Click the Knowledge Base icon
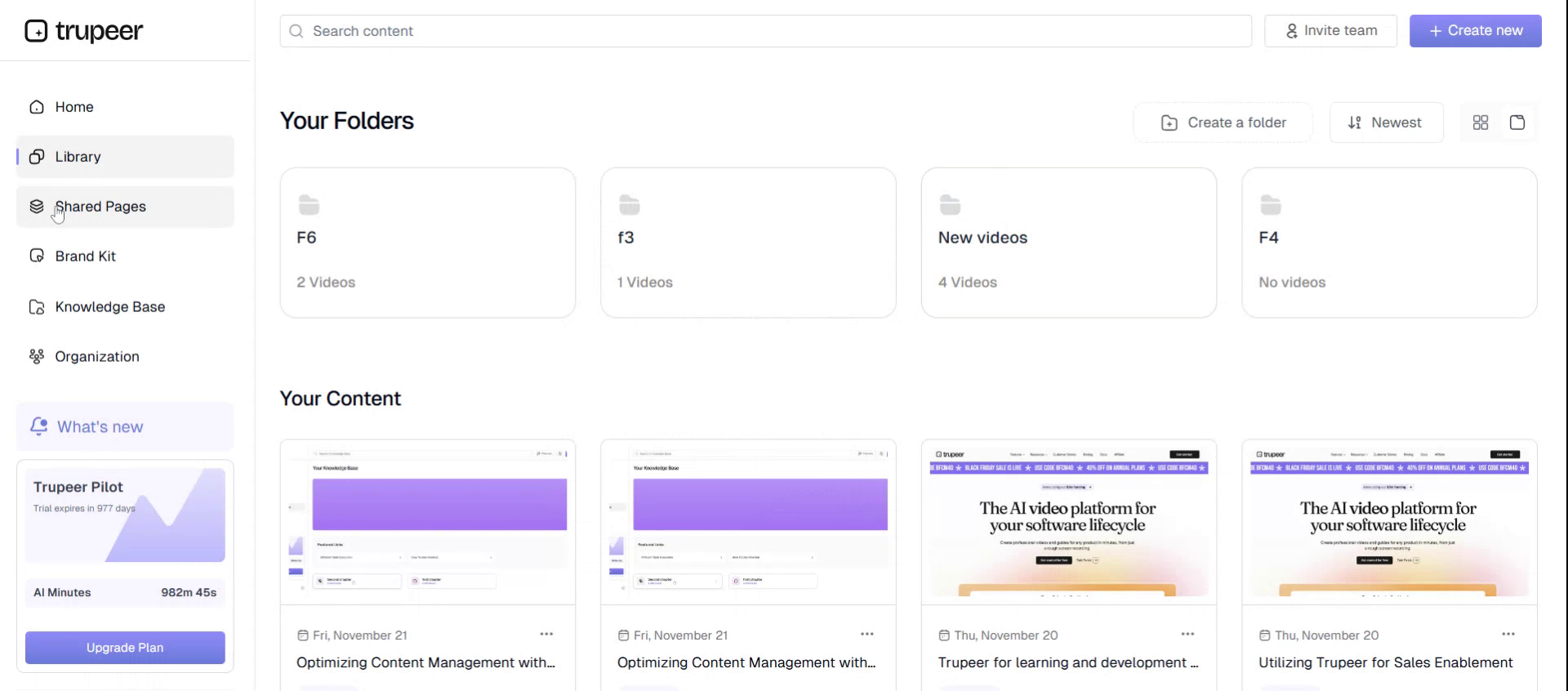Screen dimensions: 1568x691 tap(37, 307)
